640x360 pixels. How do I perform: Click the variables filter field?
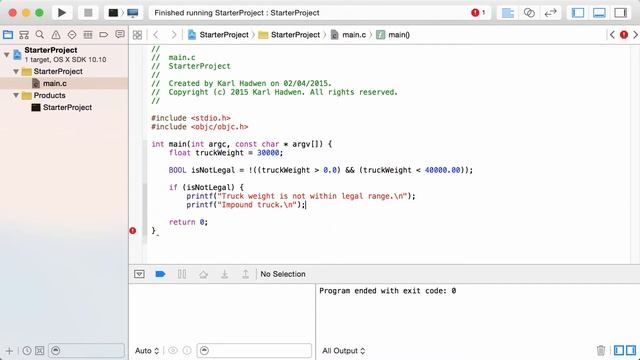254,351
